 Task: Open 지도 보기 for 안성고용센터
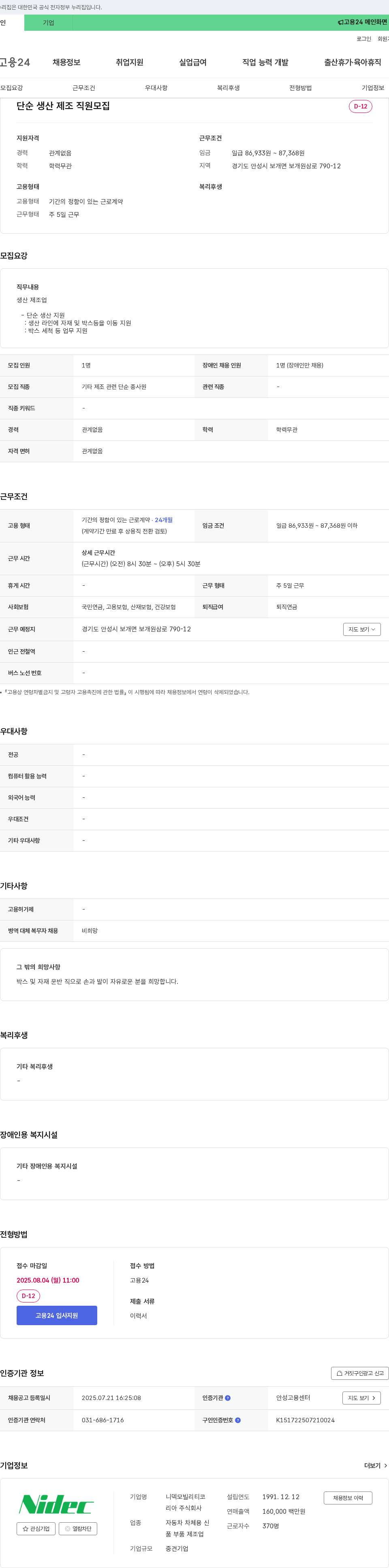tap(361, 1398)
